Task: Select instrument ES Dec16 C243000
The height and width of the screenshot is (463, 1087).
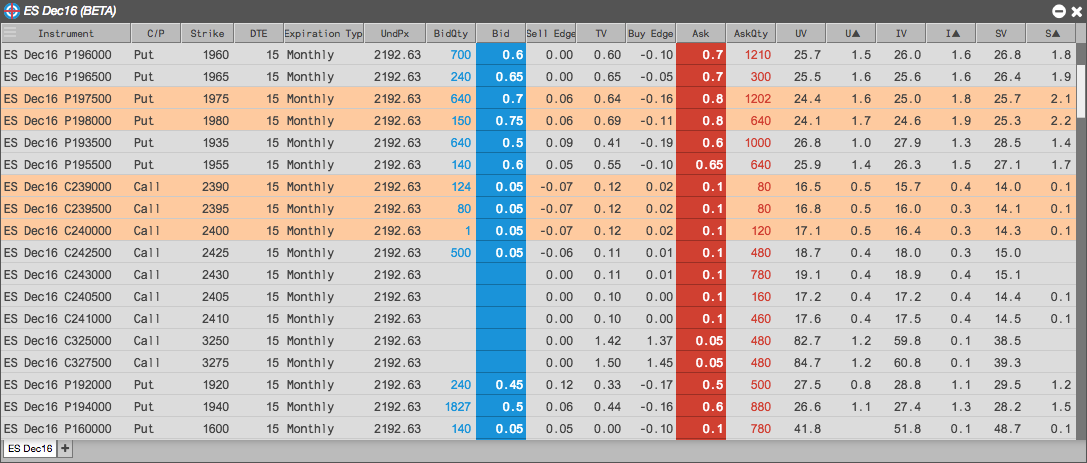Action: pyautogui.click(x=58, y=275)
